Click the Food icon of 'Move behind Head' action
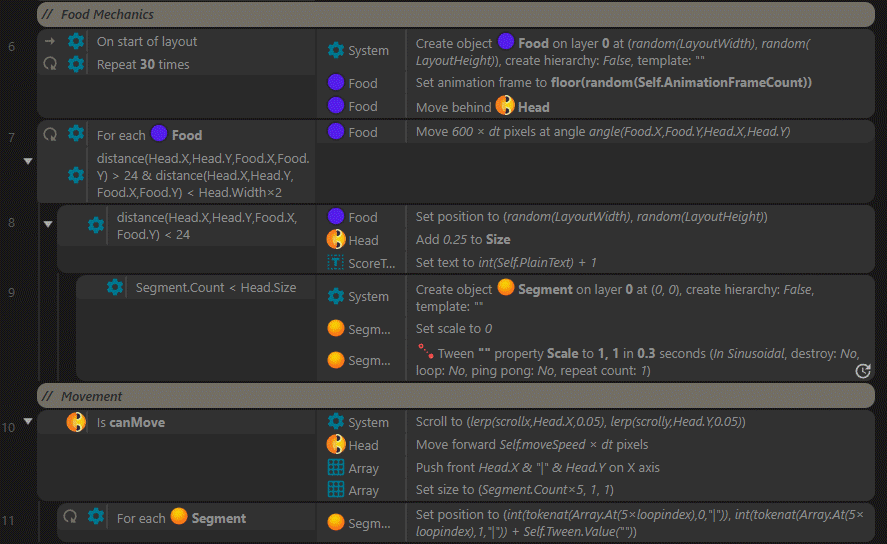This screenshot has width=887, height=544. tap(336, 106)
